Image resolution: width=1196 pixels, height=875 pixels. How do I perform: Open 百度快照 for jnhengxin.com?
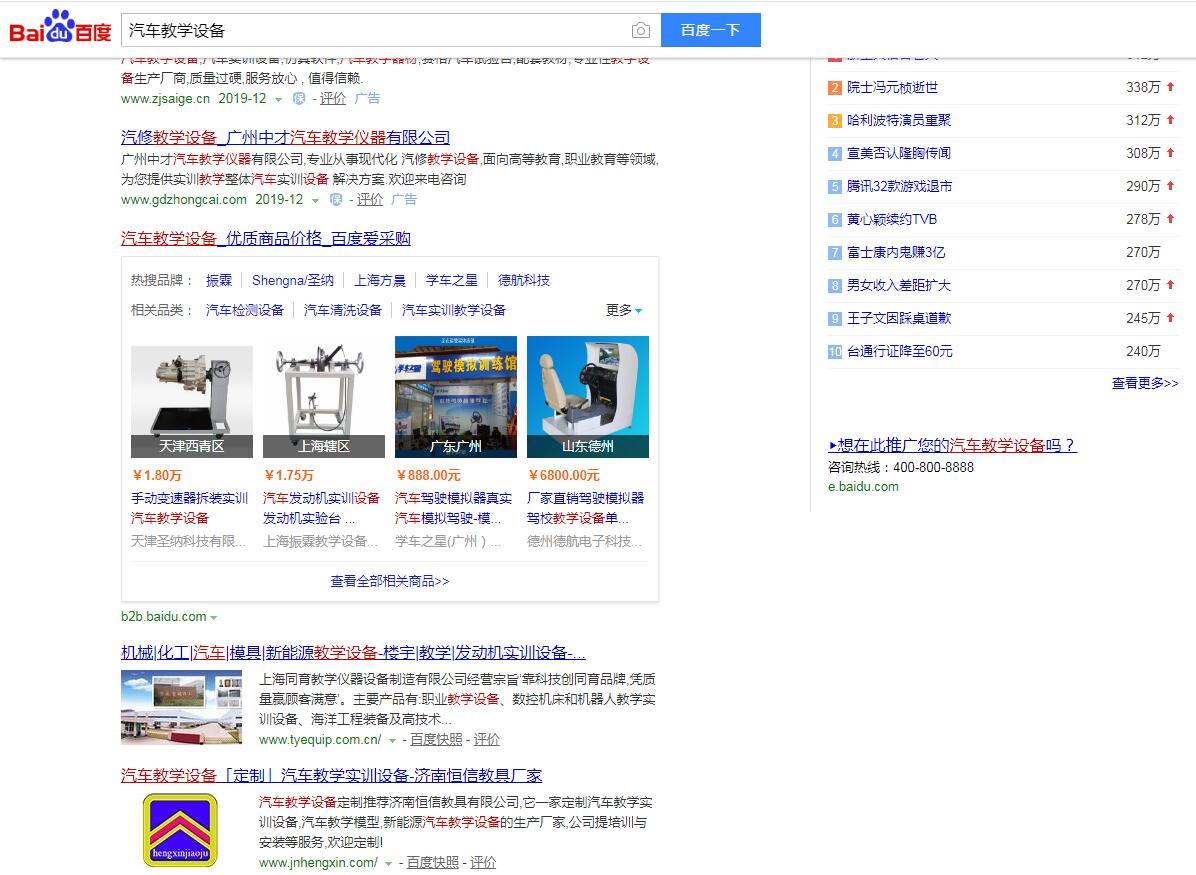tap(432, 862)
